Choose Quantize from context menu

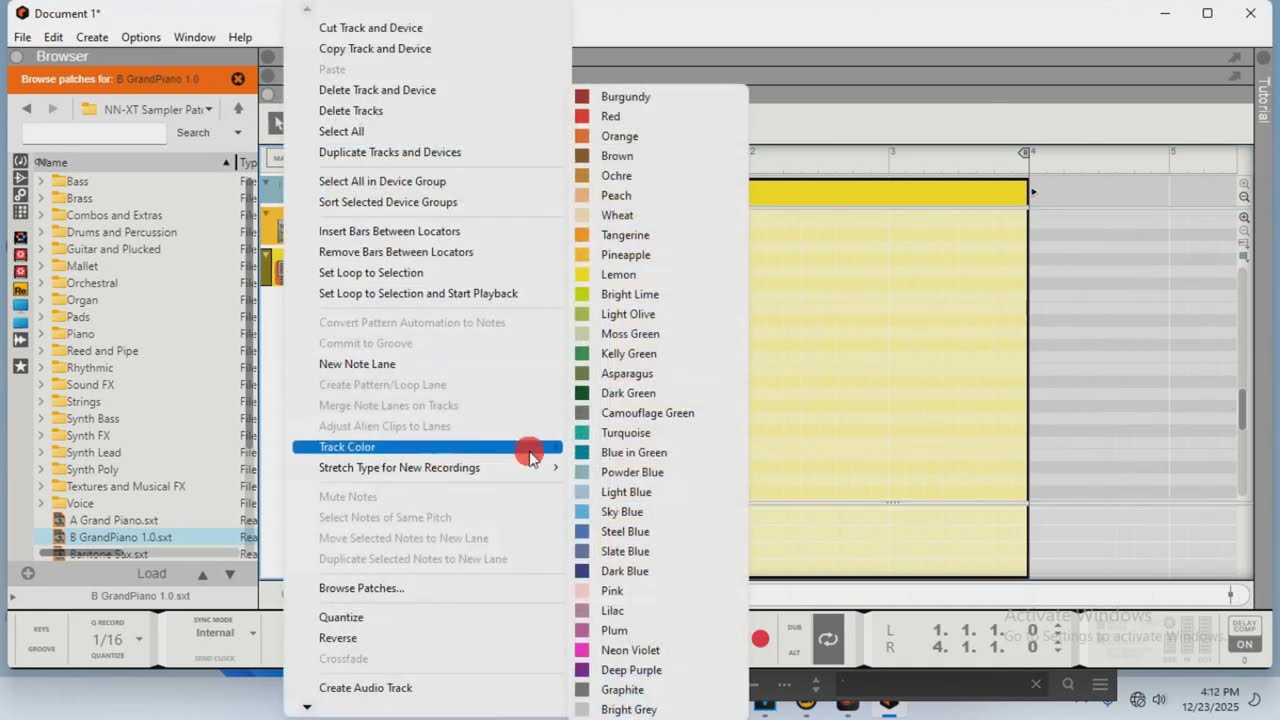coord(341,617)
